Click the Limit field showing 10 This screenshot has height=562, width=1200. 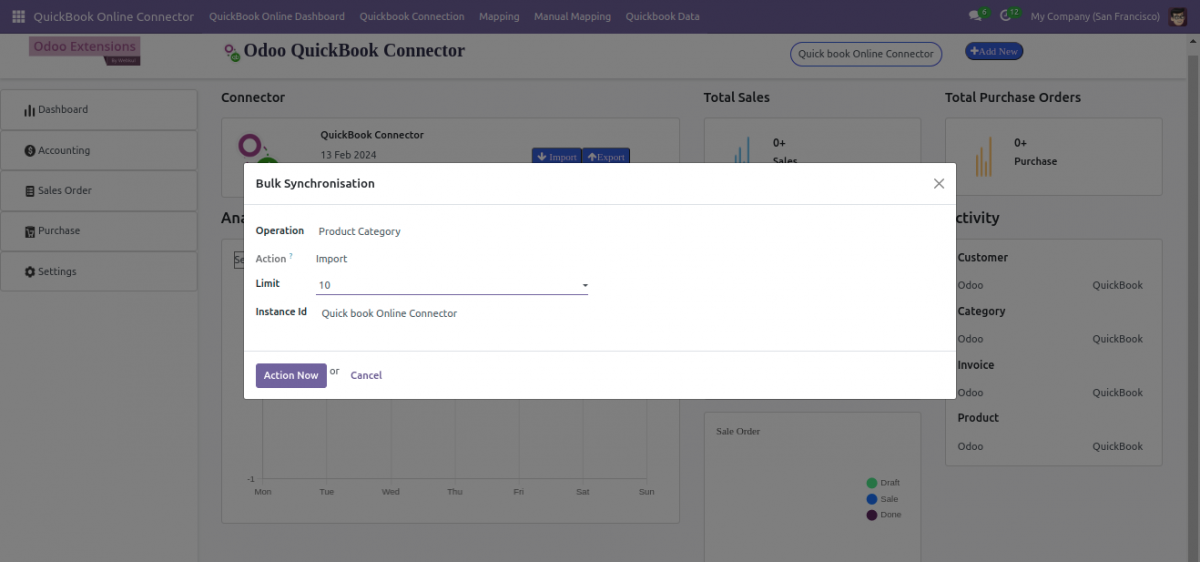pyautogui.click(x=452, y=285)
